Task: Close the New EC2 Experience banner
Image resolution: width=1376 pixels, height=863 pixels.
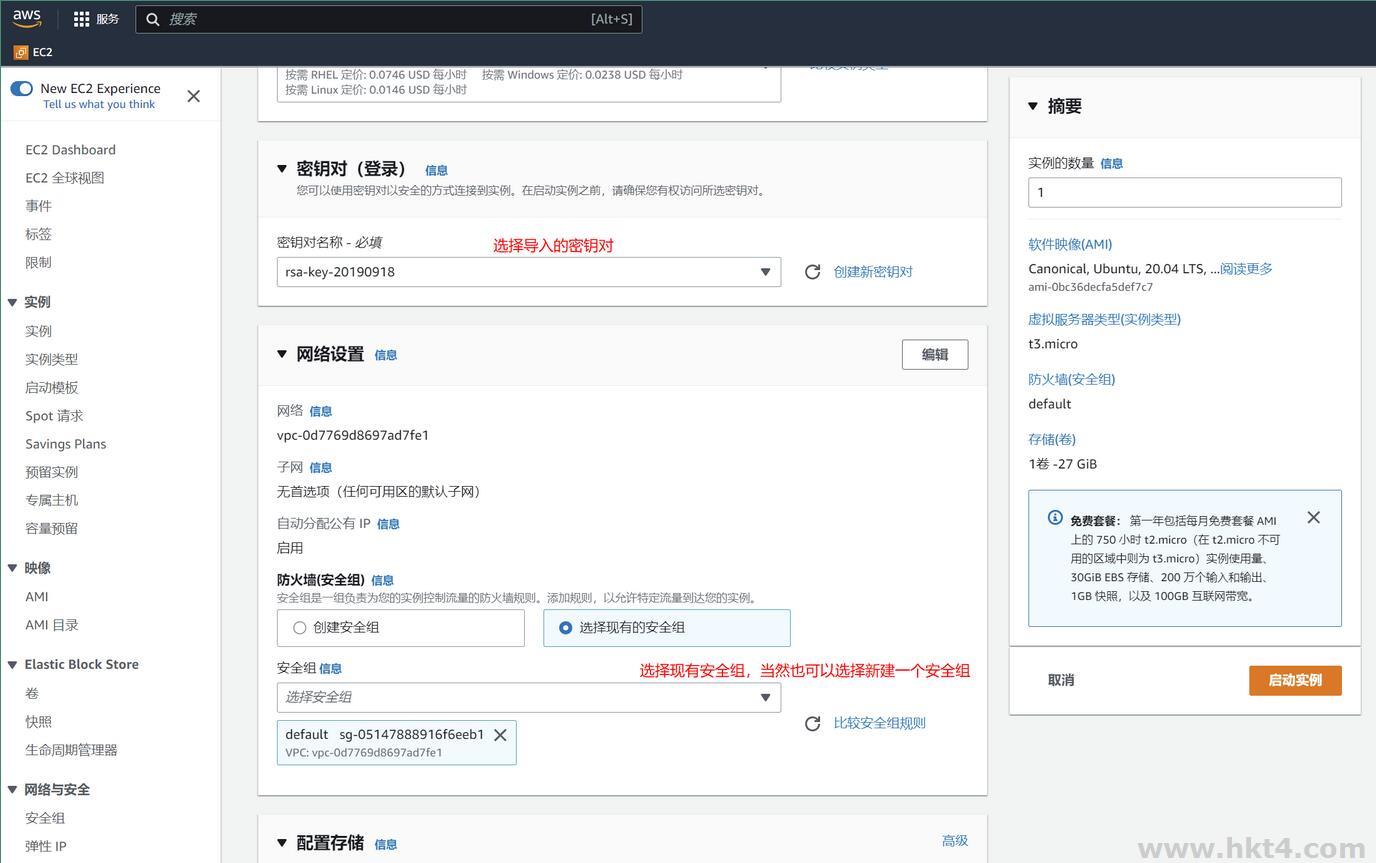Action: [x=194, y=96]
